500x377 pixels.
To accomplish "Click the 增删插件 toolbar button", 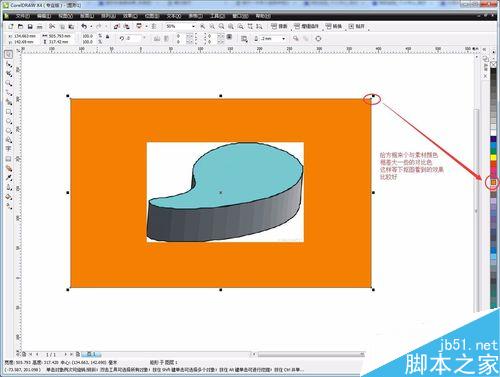I will click(306, 26).
